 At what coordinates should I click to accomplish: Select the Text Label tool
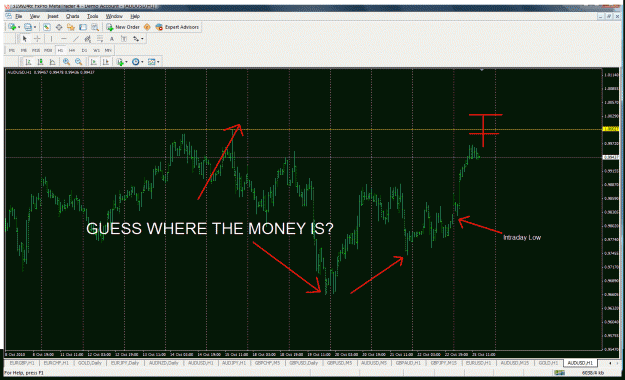[124, 39]
